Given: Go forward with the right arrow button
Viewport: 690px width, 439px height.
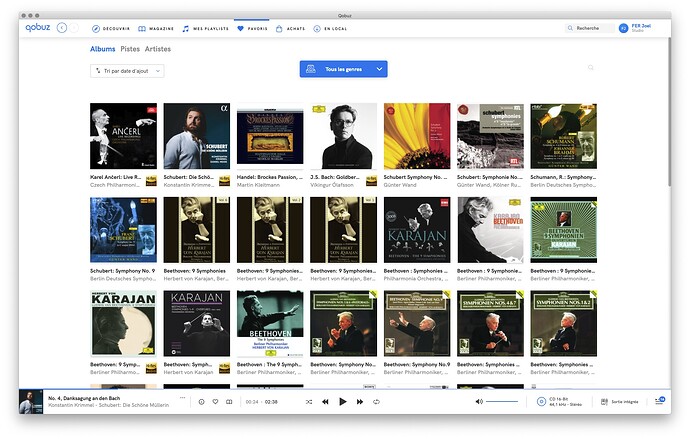Looking at the screenshot, I should [x=74, y=28].
